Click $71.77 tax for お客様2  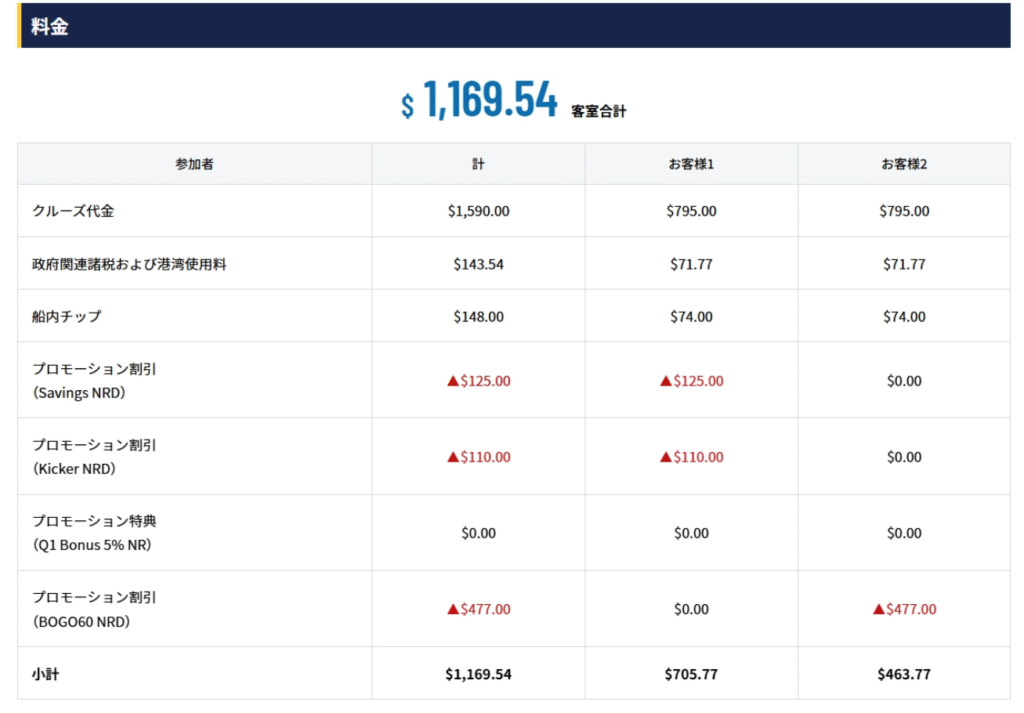(904, 264)
